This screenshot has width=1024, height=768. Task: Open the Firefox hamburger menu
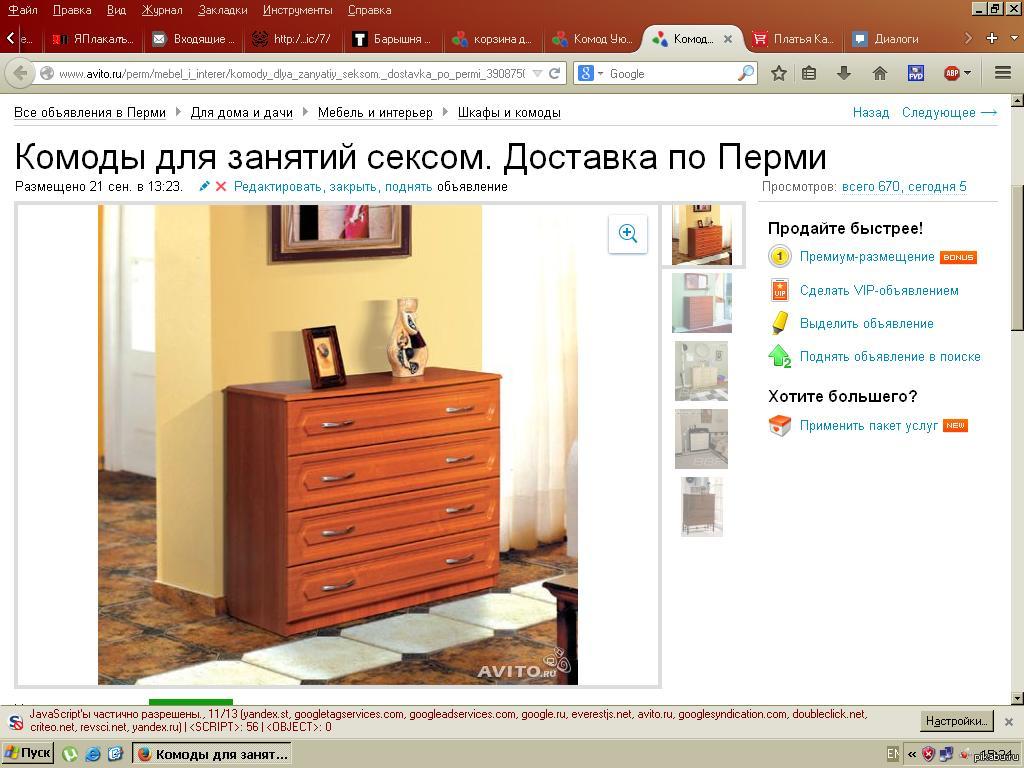click(x=1003, y=73)
